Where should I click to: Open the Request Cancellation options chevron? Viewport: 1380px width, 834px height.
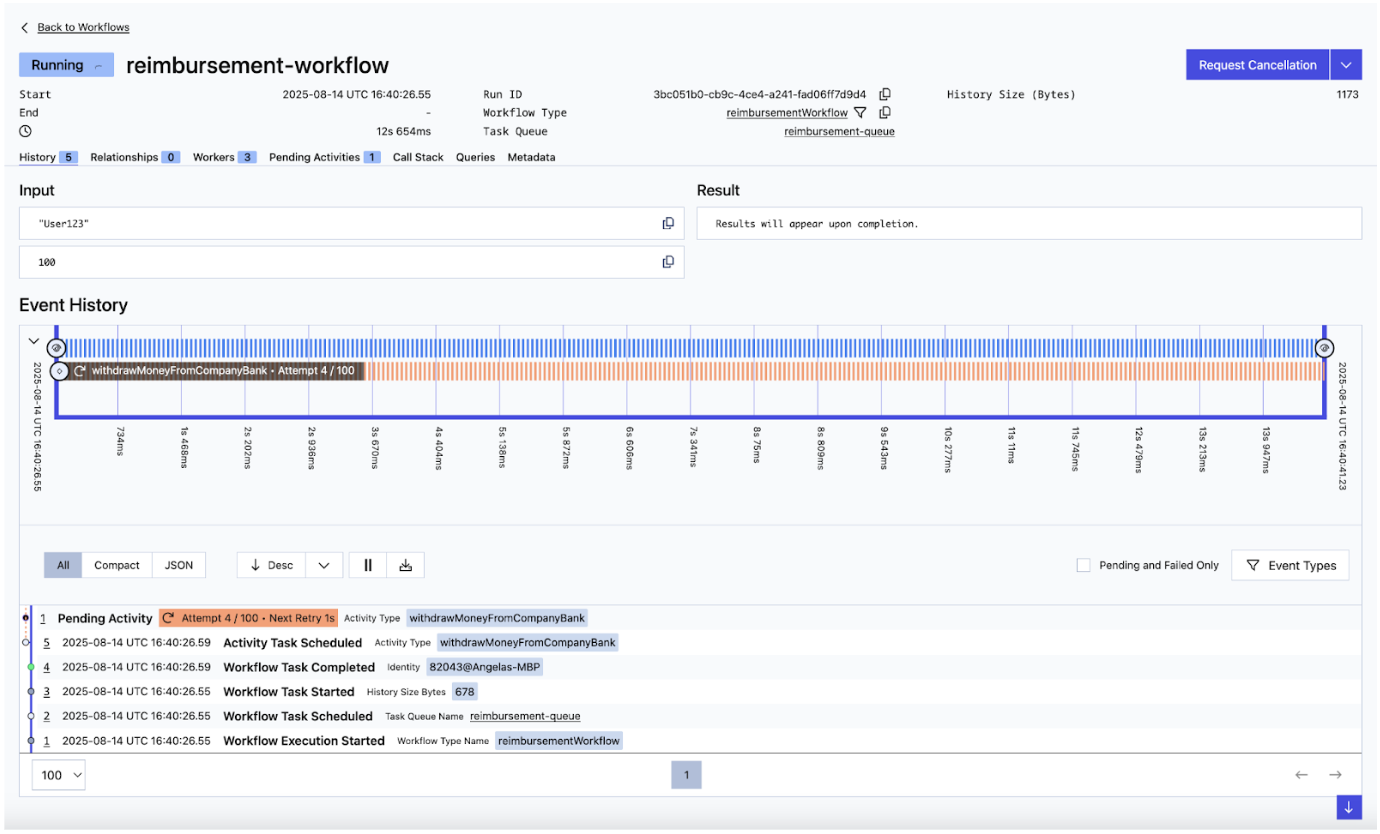1347,64
